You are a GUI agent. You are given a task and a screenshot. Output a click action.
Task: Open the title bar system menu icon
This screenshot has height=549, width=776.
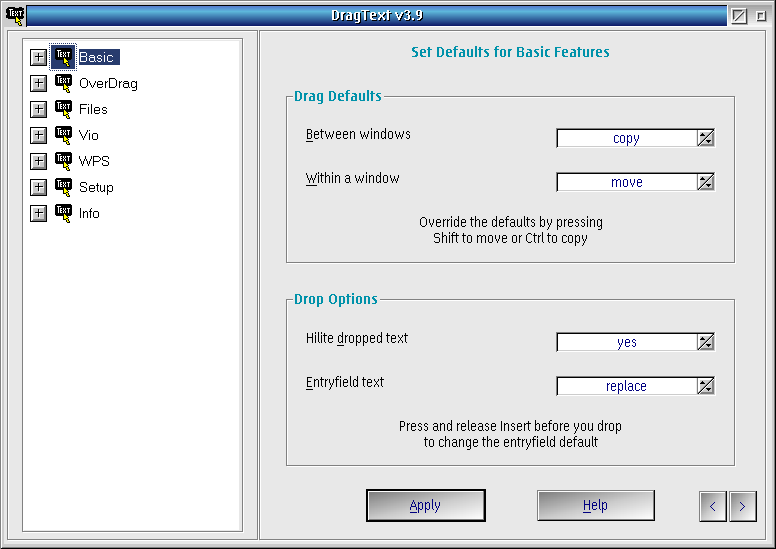point(15,15)
